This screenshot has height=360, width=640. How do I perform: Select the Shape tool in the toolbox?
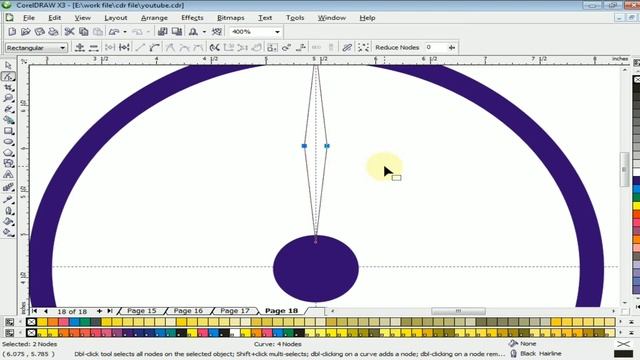coord(8,76)
